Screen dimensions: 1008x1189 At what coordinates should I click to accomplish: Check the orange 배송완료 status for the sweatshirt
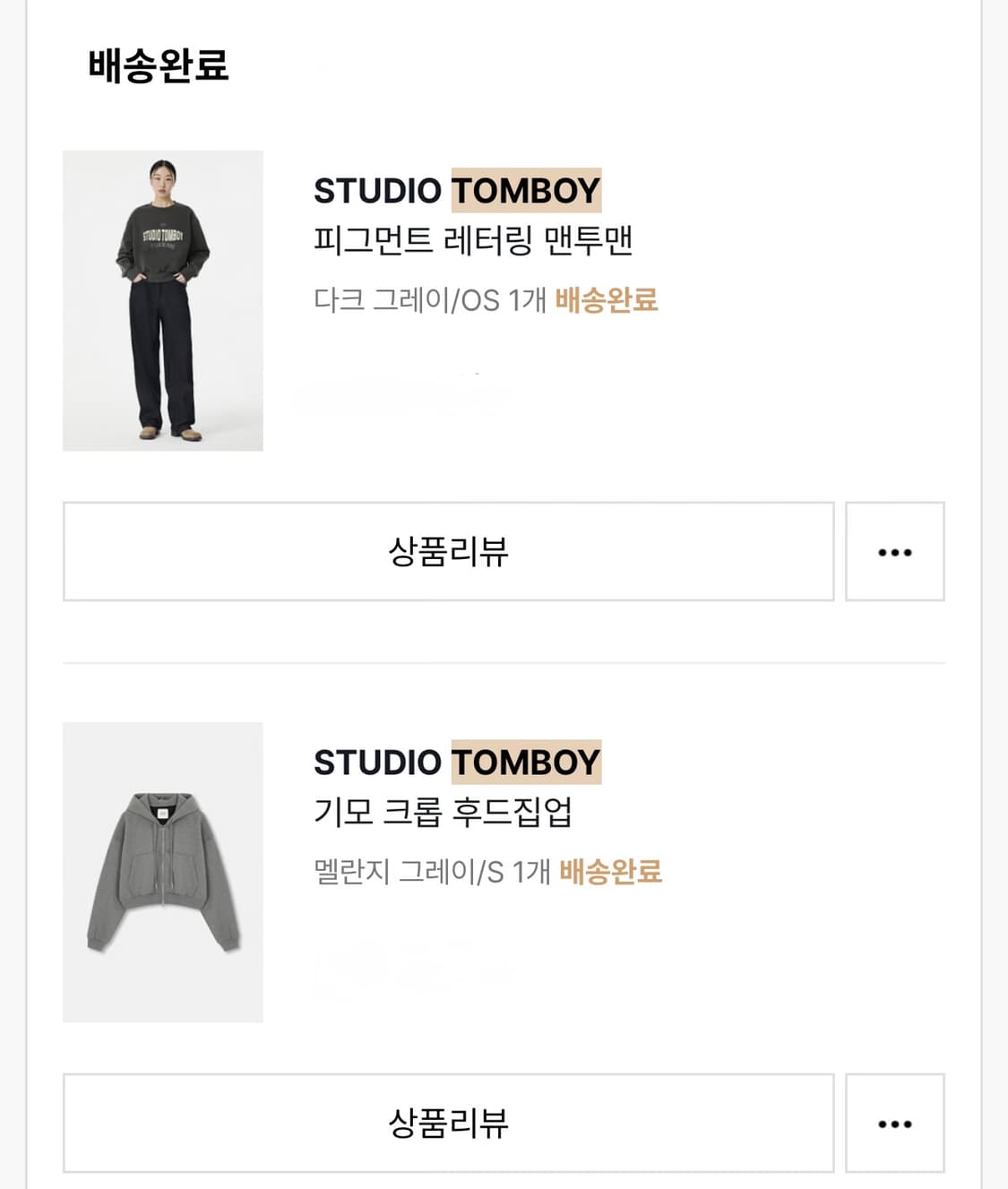click(607, 300)
